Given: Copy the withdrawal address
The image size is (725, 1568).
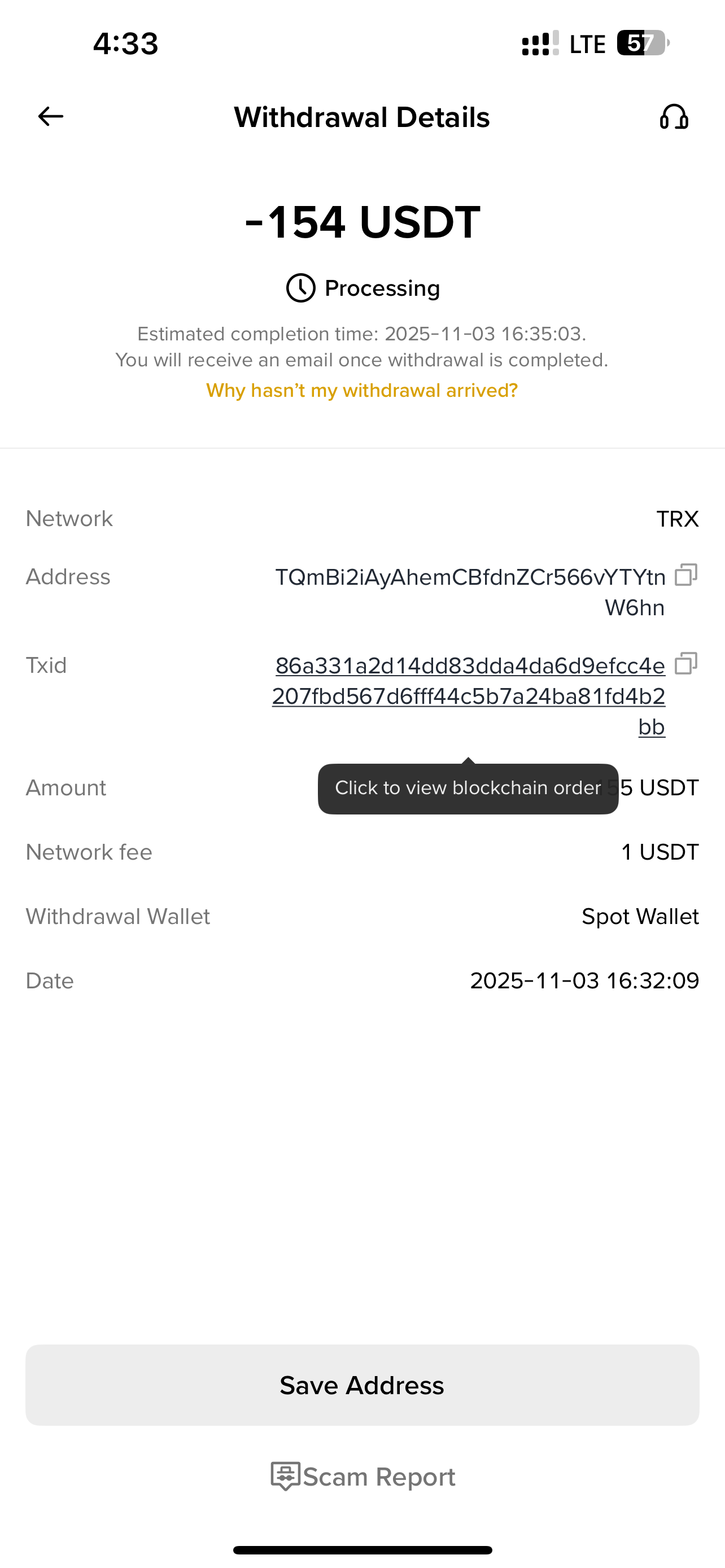Looking at the screenshot, I should [685, 575].
